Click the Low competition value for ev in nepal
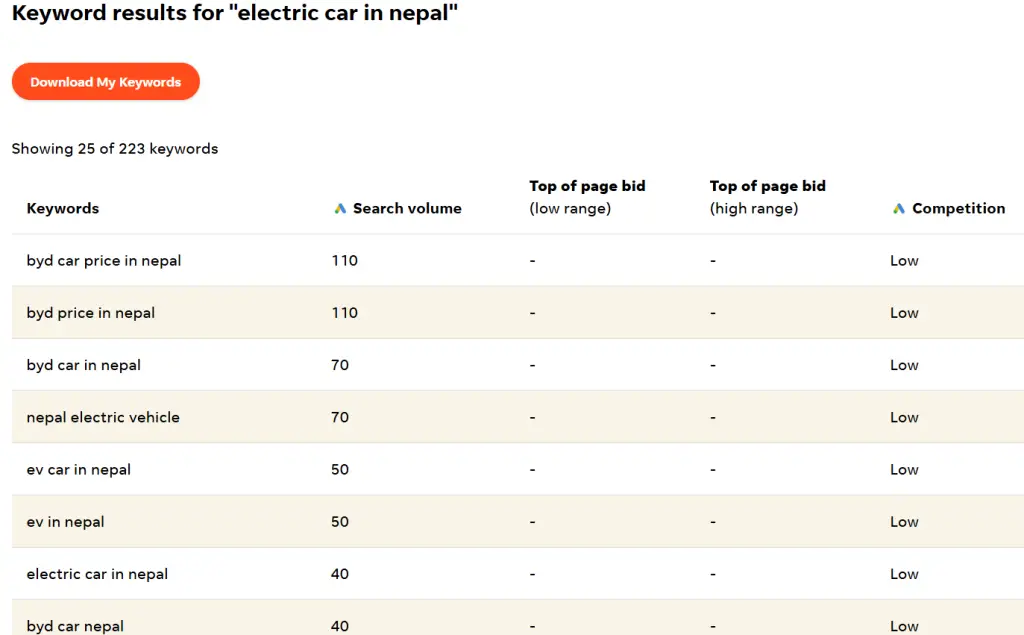Viewport: 1024px width, 635px height. tap(904, 522)
